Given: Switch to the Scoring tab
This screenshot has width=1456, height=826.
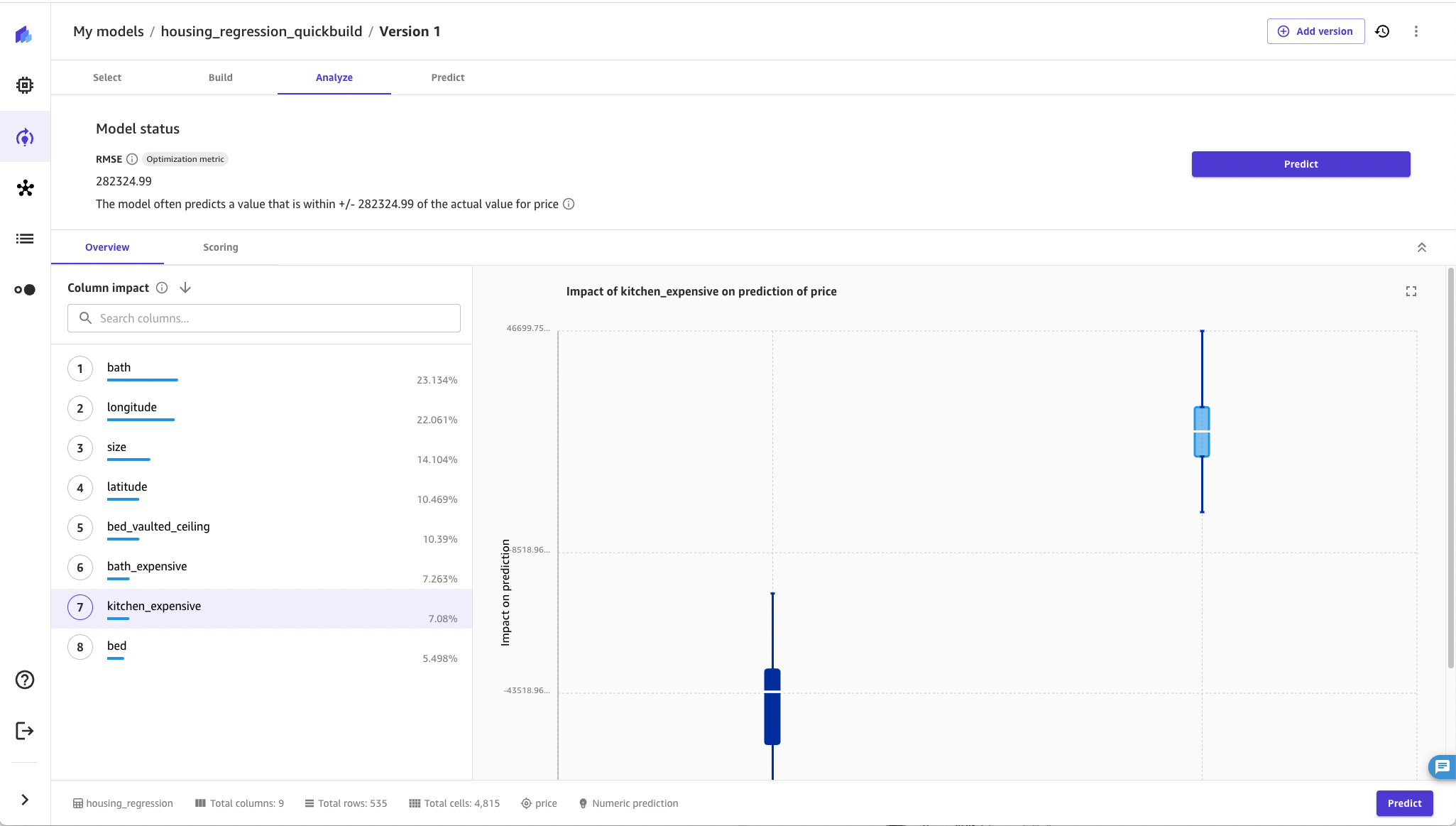Looking at the screenshot, I should (x=220, y=247).
